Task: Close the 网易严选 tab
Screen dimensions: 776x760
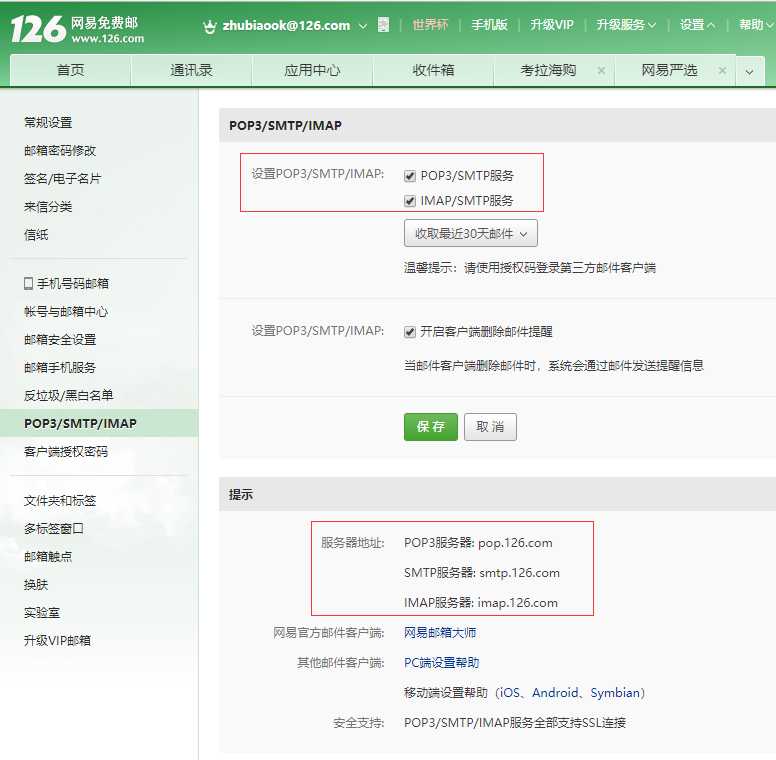Action: (722, 71)
